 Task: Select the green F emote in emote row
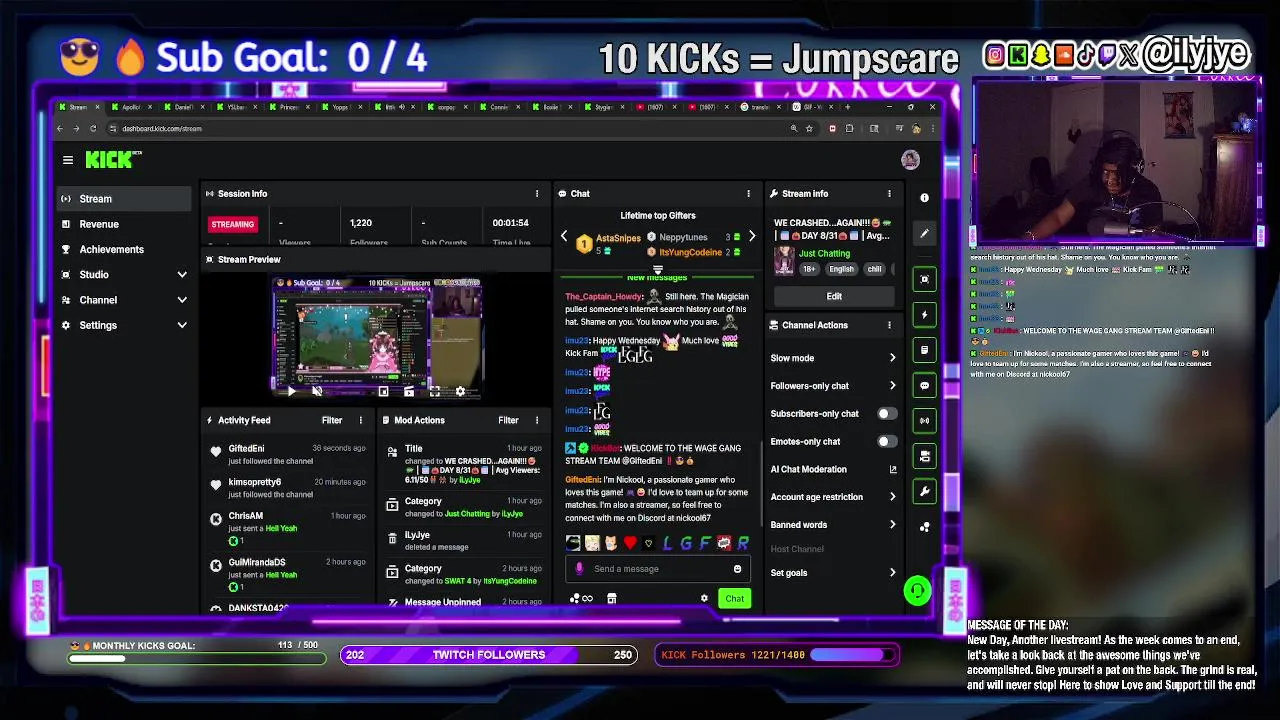704,543
